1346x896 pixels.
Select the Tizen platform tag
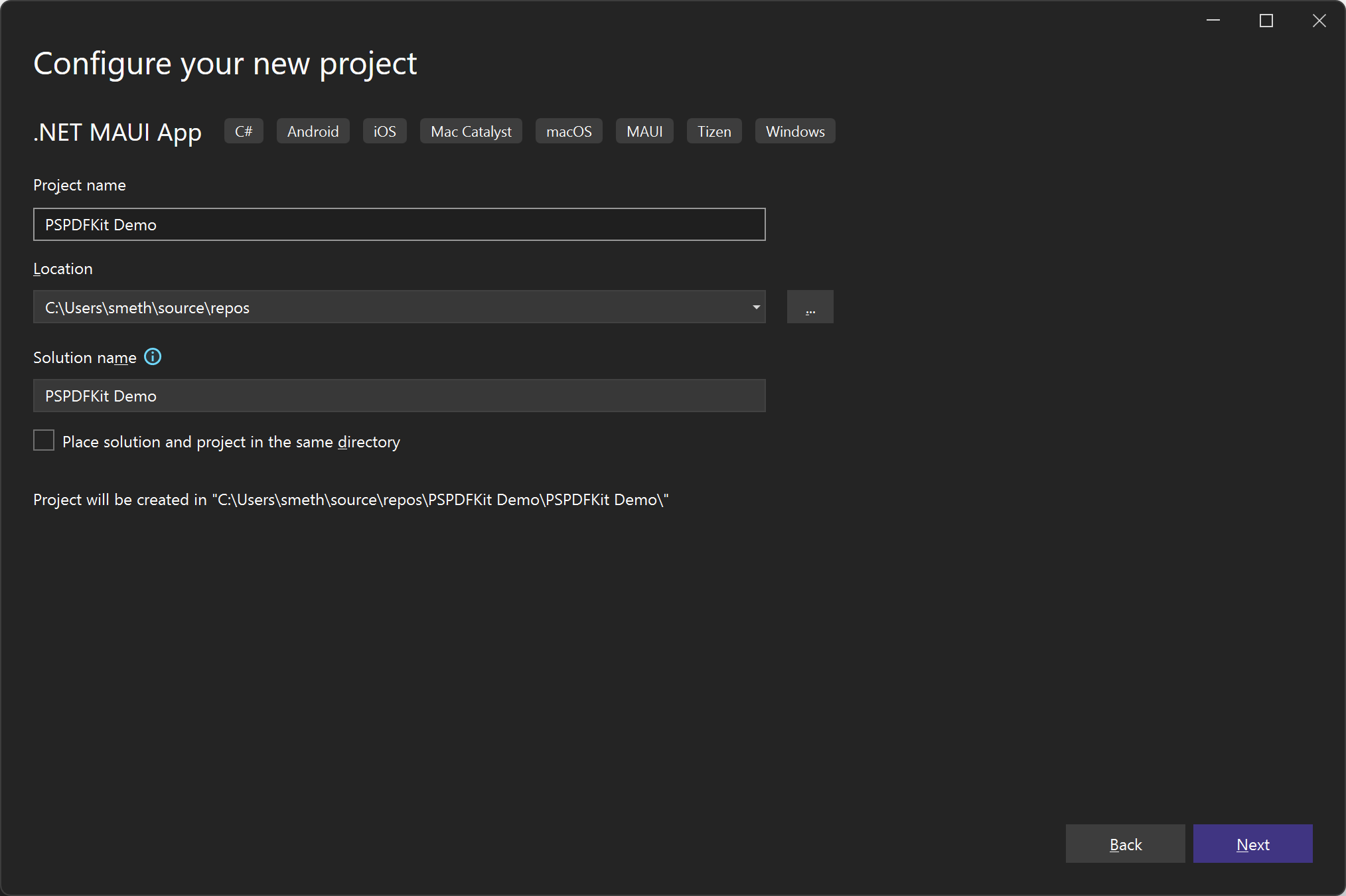(x=713, y=131)
